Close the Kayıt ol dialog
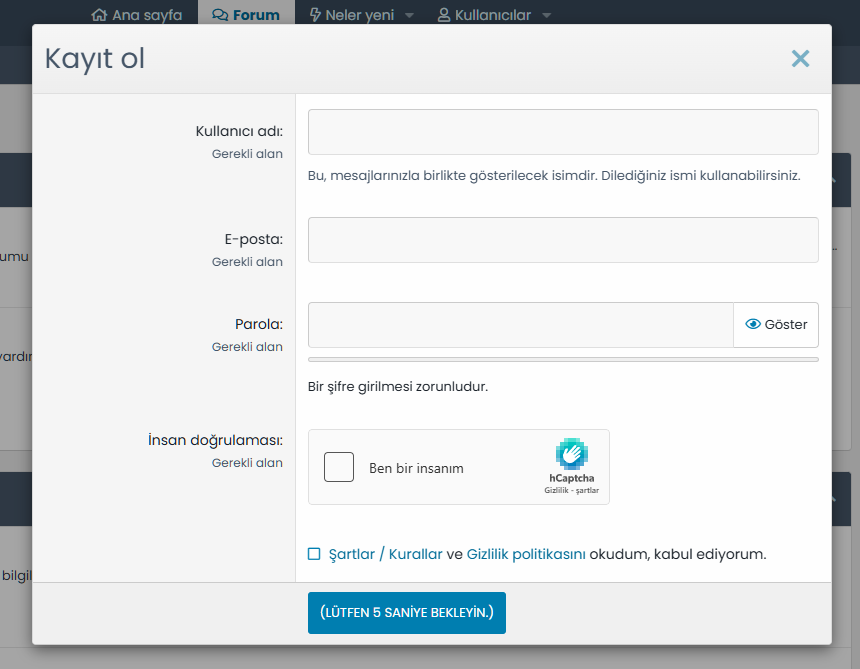Screen dimensions: 860x669 coord(800,59)
